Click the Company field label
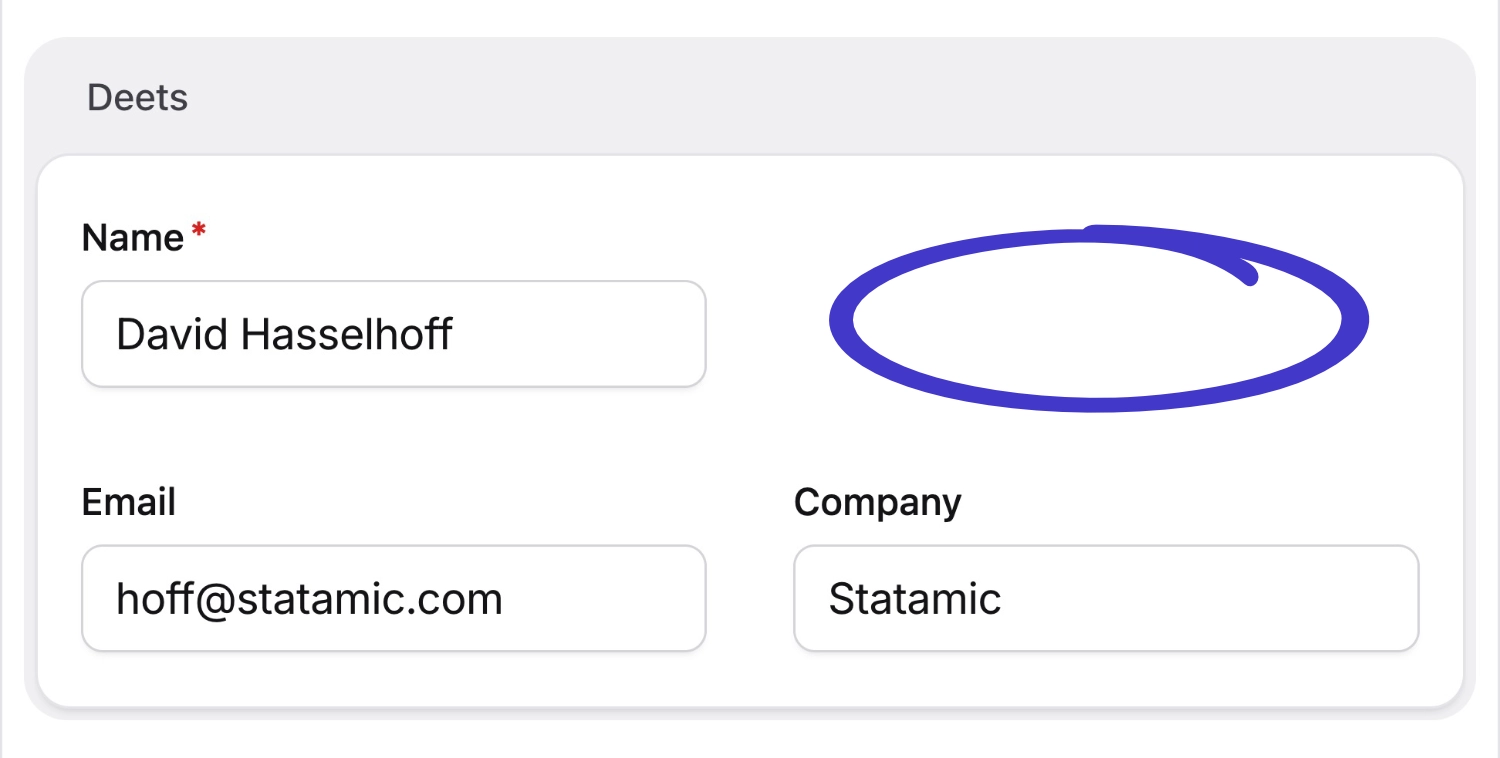 pos(877,502)
